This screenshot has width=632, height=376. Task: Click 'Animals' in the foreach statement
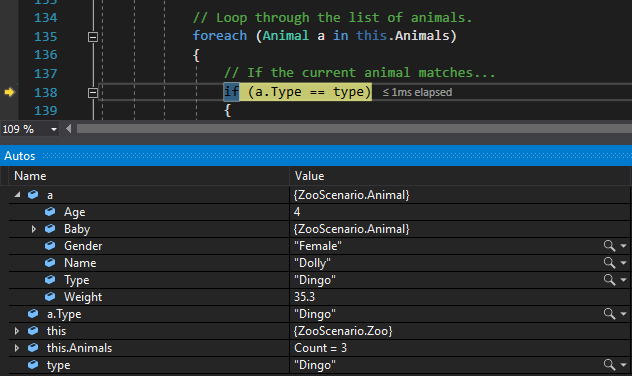click(x=422, y=36)
